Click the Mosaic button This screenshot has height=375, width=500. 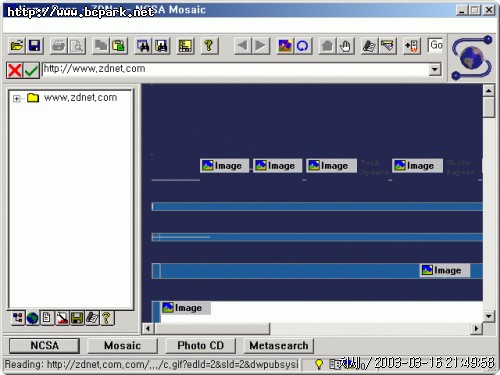[x=122, y=346]
